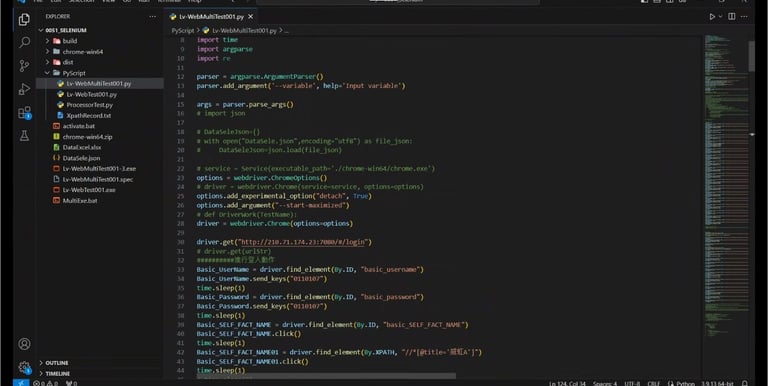Go to line via Ln 124, Col 34
Viewport: 768px width, 386px height.
(x=567, y=383)
